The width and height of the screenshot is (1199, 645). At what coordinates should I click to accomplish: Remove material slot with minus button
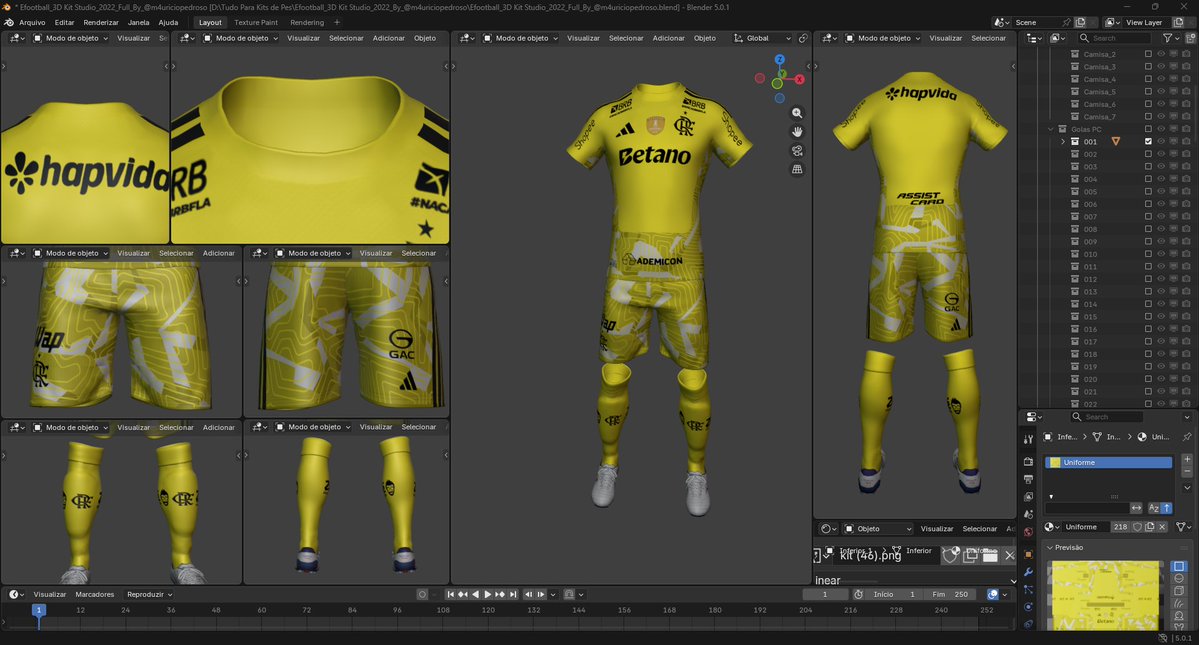[x=1187, y=472]
